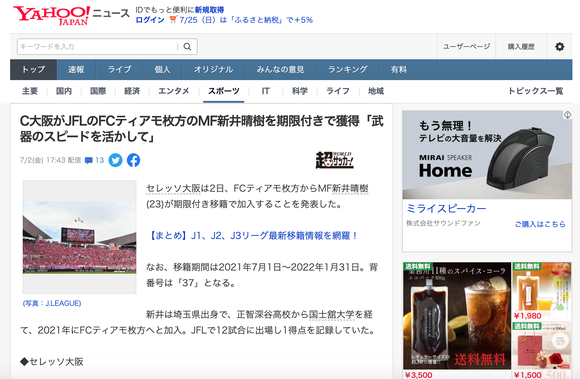Click the search magnifier icon
The height and width of the screenshot is (379, 580).
pos(188,47)
